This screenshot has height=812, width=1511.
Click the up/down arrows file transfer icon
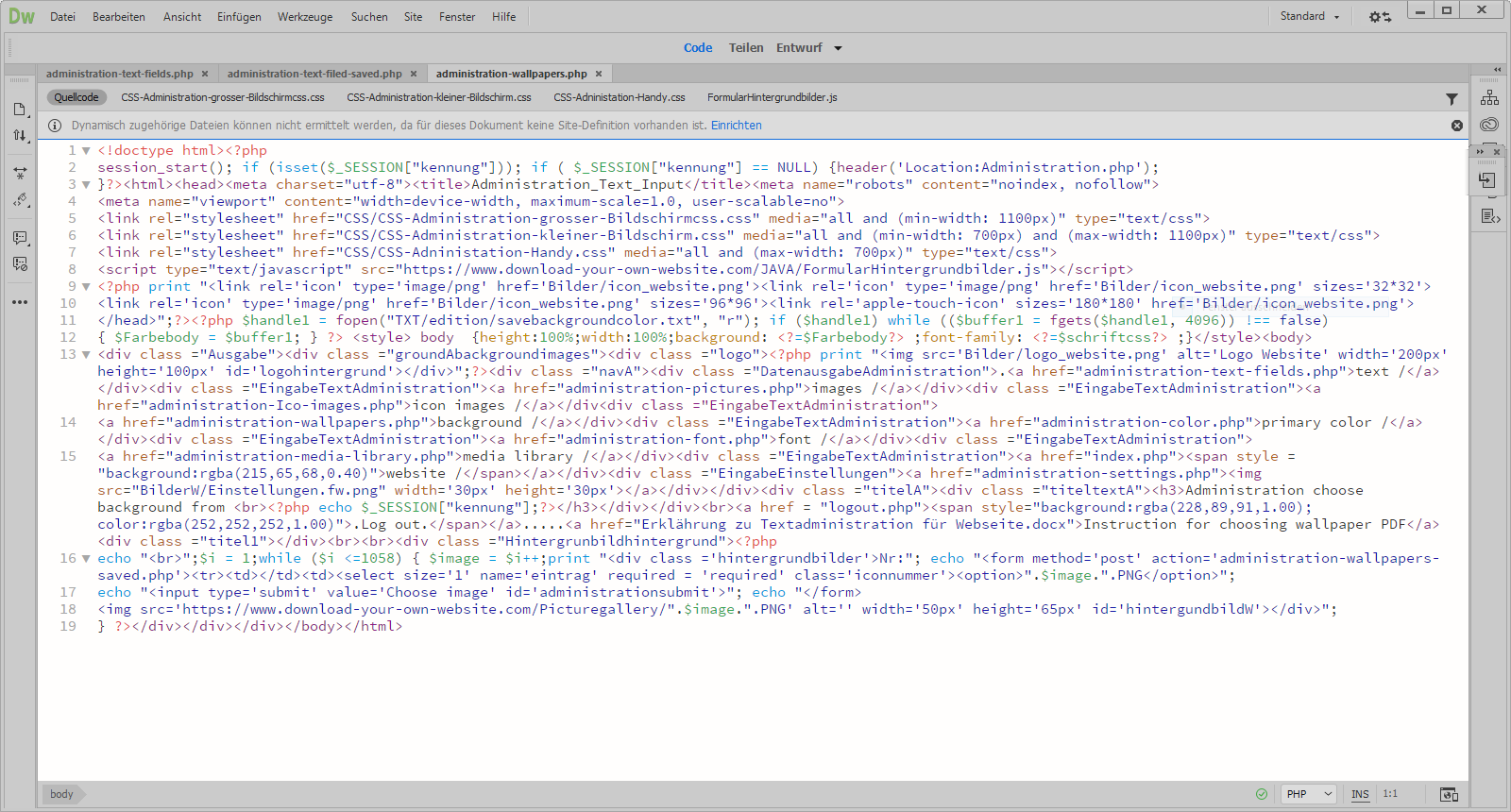[x=20, y=135]
